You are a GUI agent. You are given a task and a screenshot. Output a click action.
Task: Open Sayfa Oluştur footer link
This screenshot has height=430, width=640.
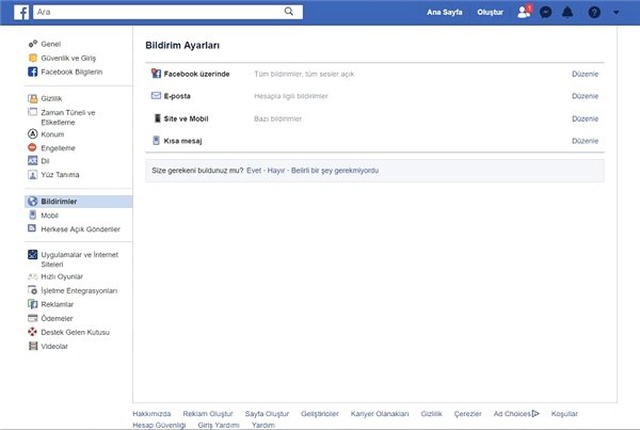267,414
